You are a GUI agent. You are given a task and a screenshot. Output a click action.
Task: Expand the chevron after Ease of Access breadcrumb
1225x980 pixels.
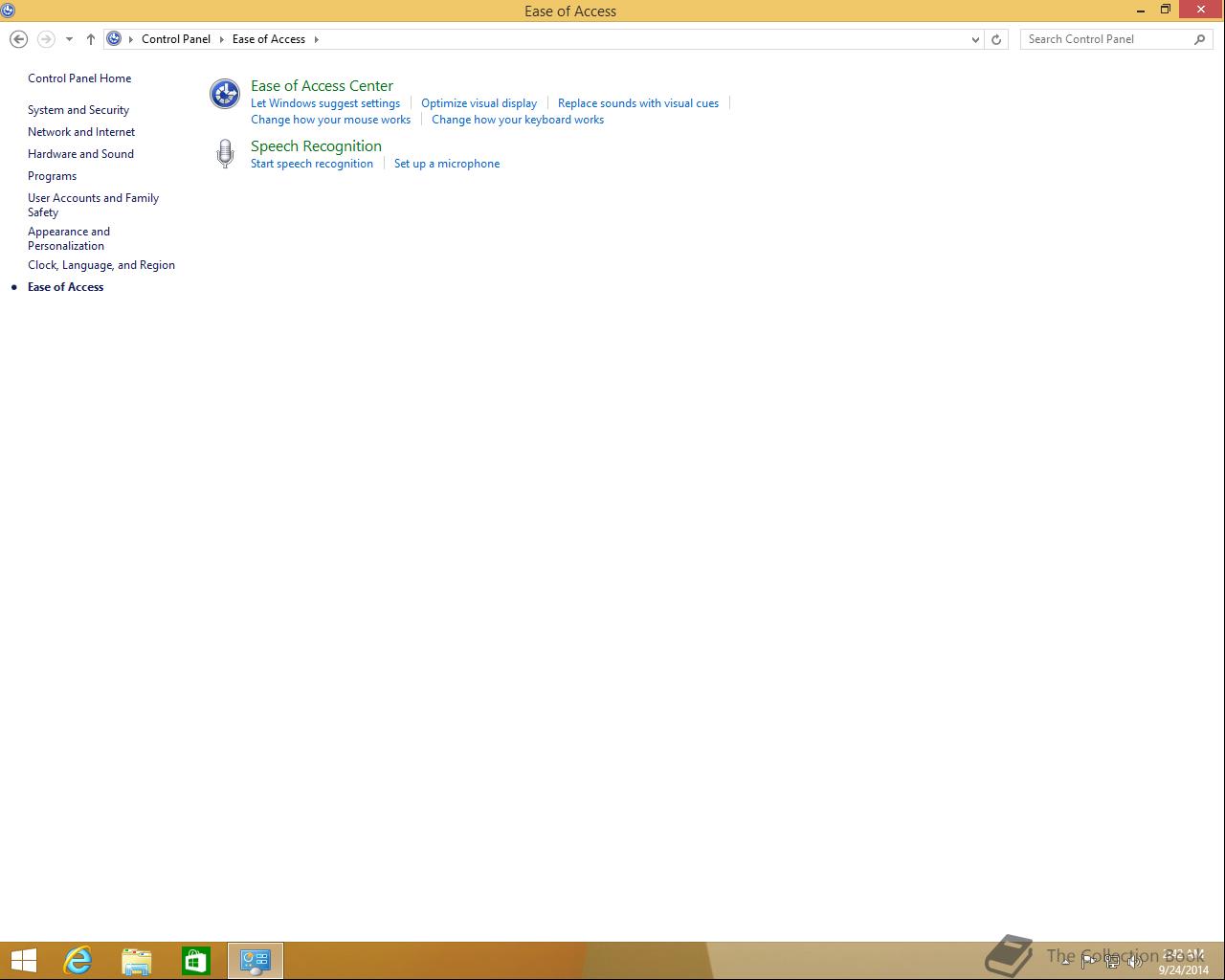[316, 39]
